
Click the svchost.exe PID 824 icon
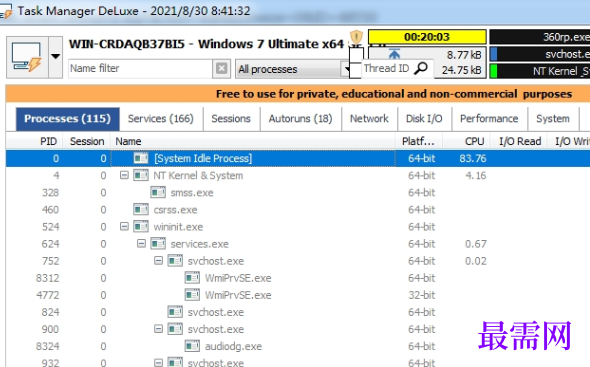175,312
